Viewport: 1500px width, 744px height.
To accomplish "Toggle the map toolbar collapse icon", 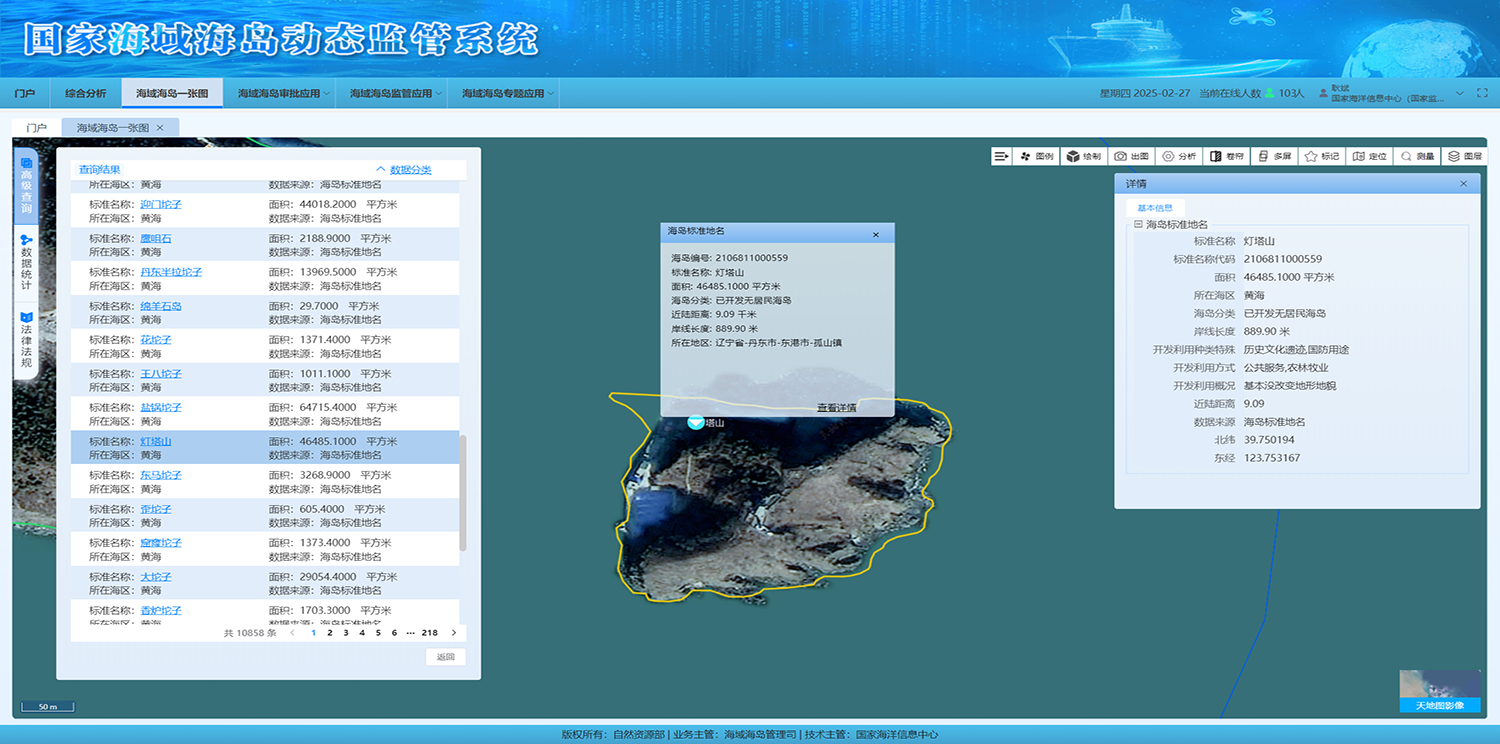I will click(1000, 156).
